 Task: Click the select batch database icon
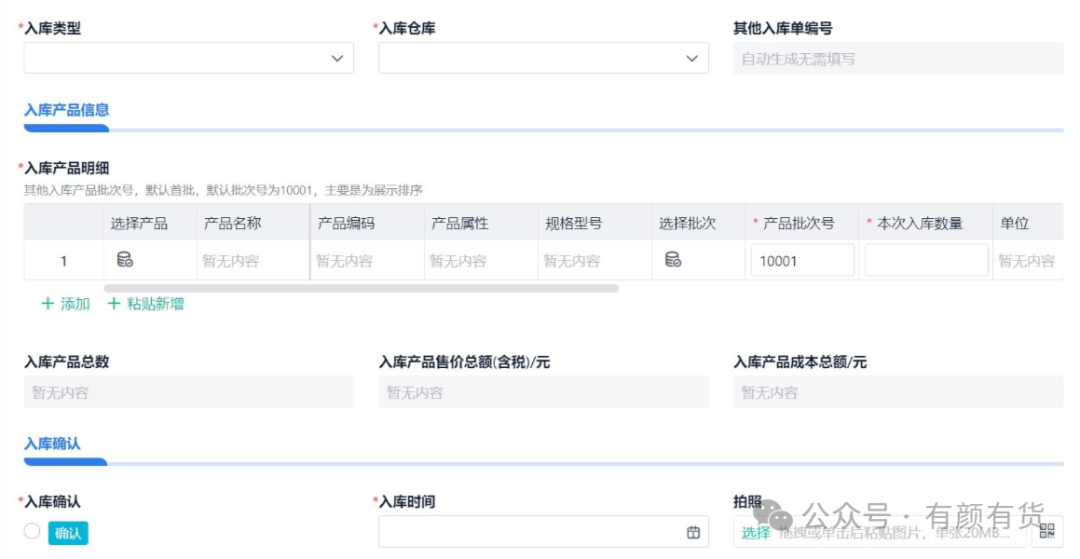click(x=673, y=260)
